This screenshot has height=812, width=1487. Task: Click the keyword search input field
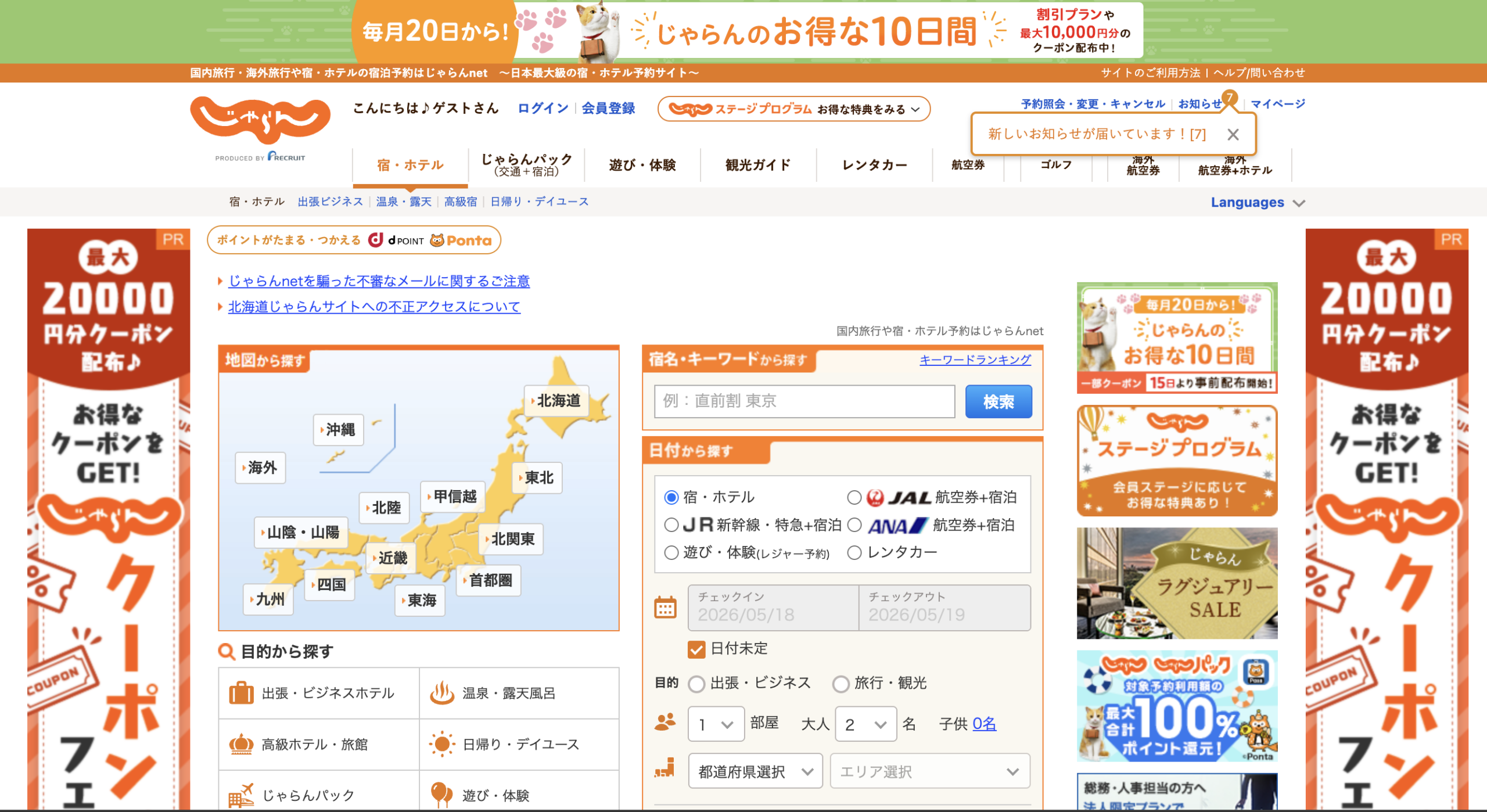pos(804,401)
